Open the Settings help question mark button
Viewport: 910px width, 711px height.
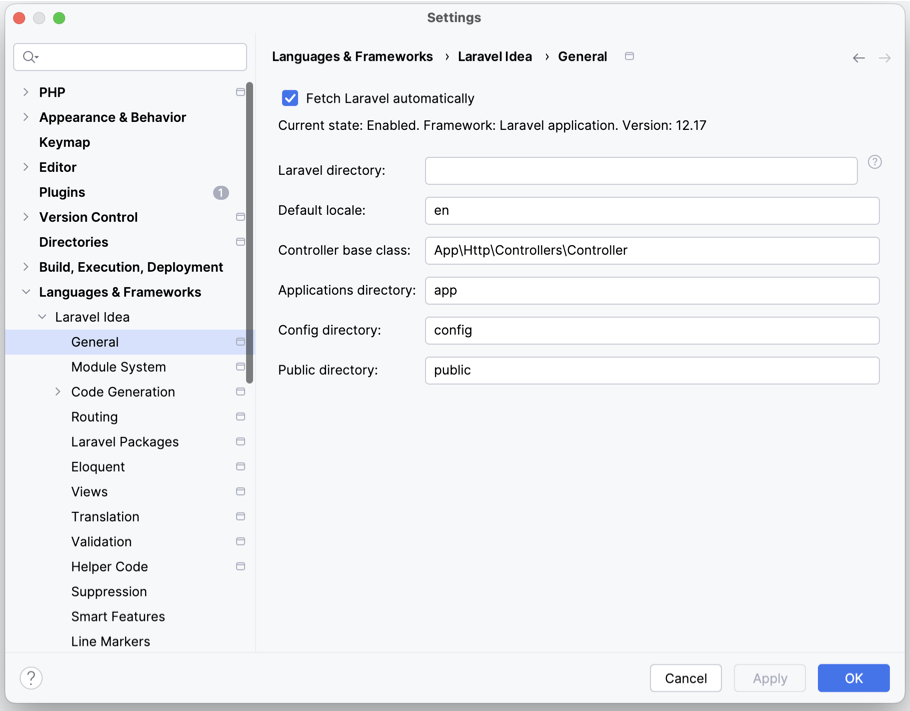point(31,678)
